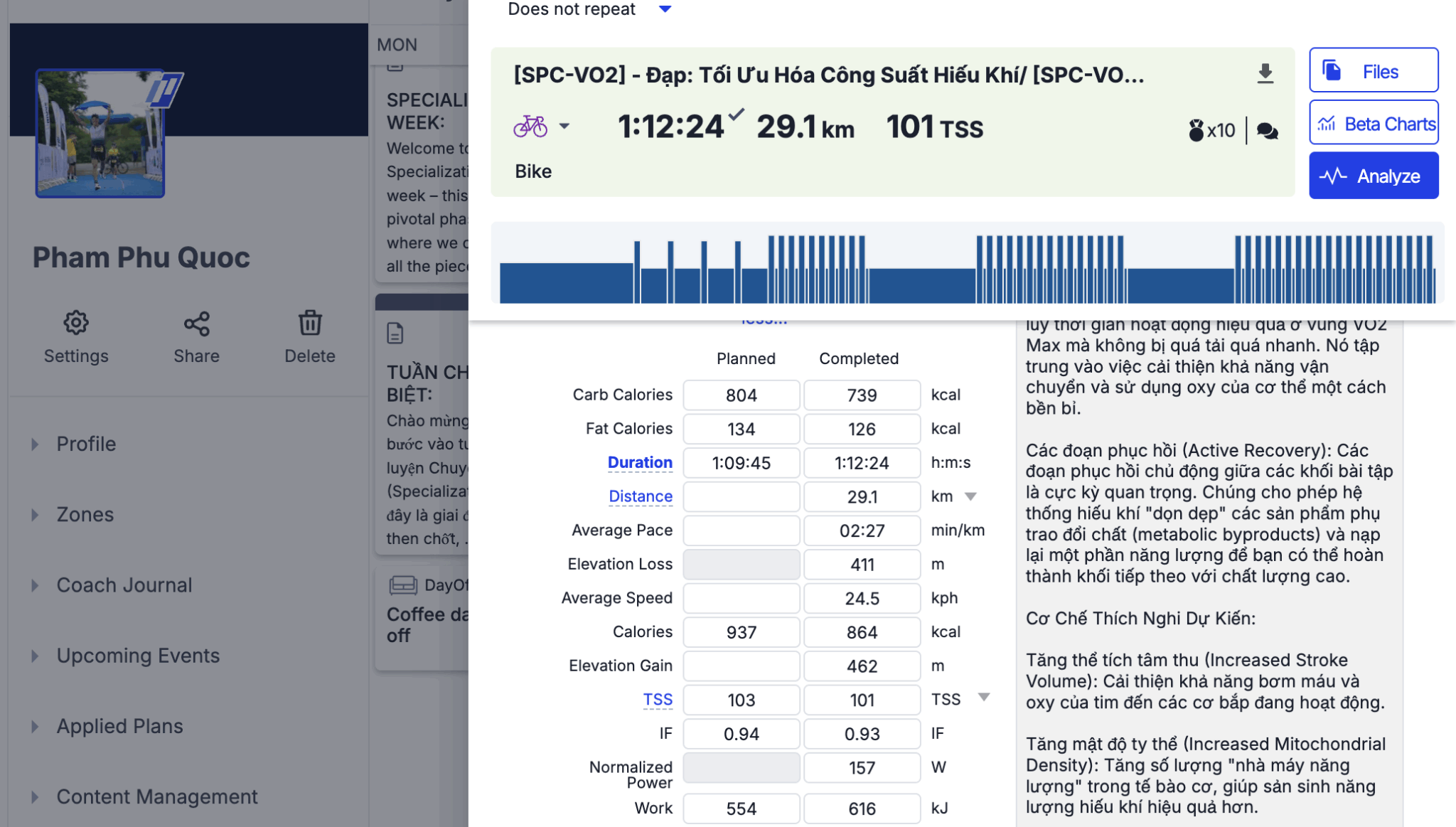Open the Does not repeat dropdown

[x=665, y=9]
